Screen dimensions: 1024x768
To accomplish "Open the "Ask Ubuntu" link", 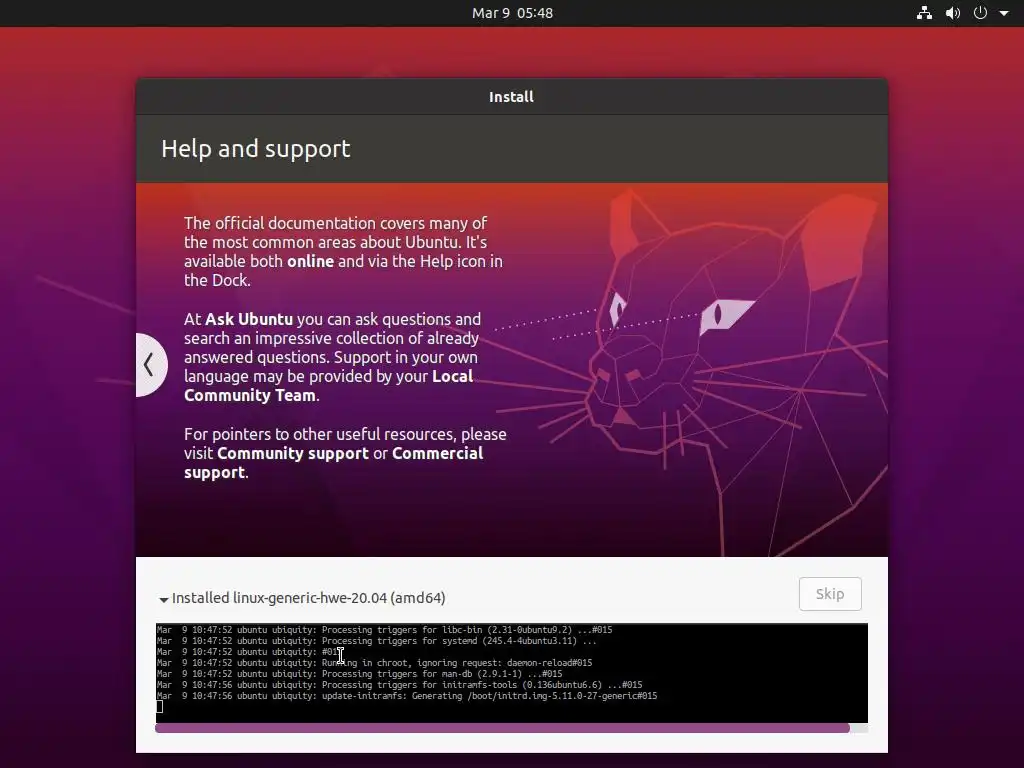I will (x=249, y=319).
